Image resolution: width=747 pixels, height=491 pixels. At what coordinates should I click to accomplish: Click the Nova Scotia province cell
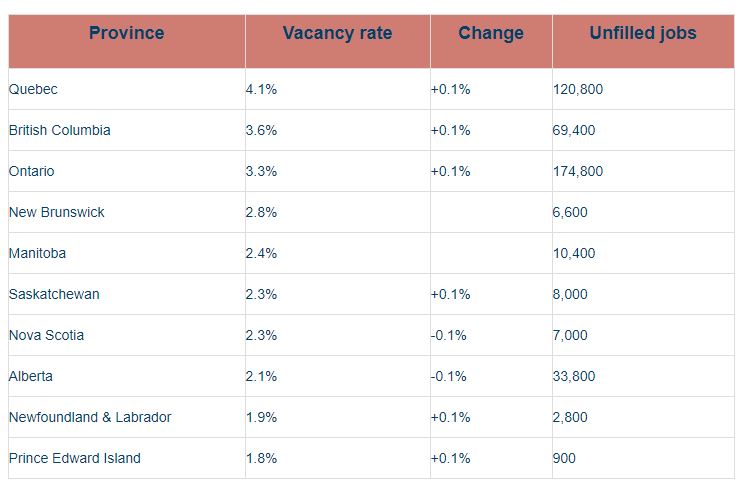[x=127, y=335]
